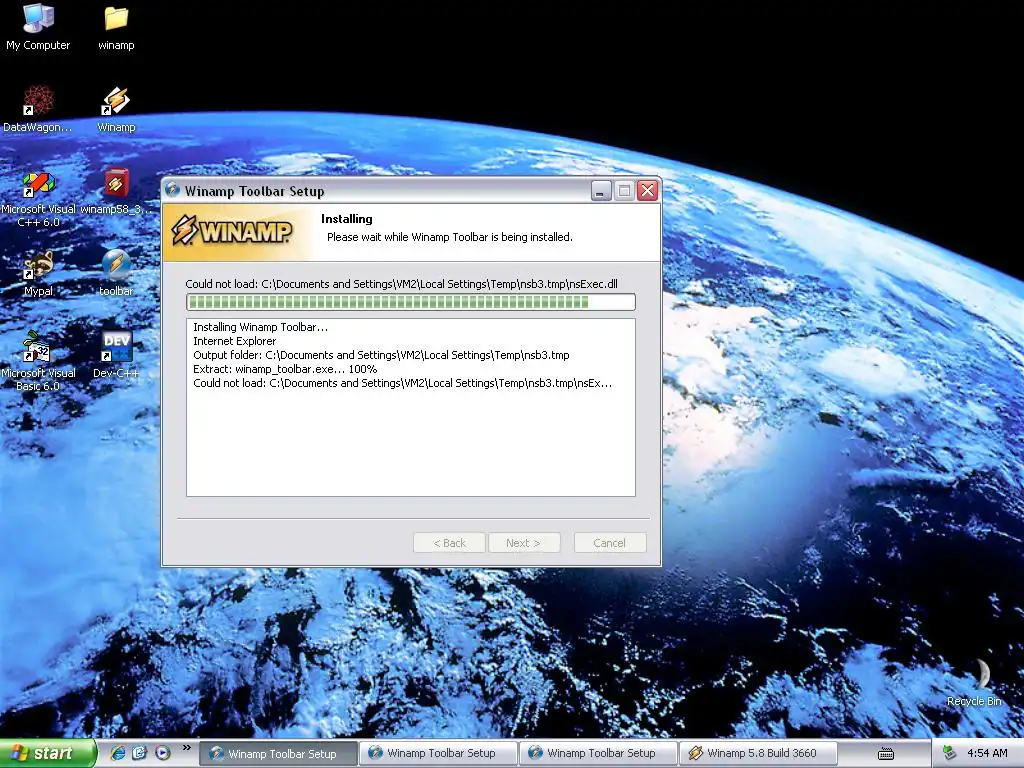Select log line 'Installing Winamp Toolbar...'

[261, 327]
